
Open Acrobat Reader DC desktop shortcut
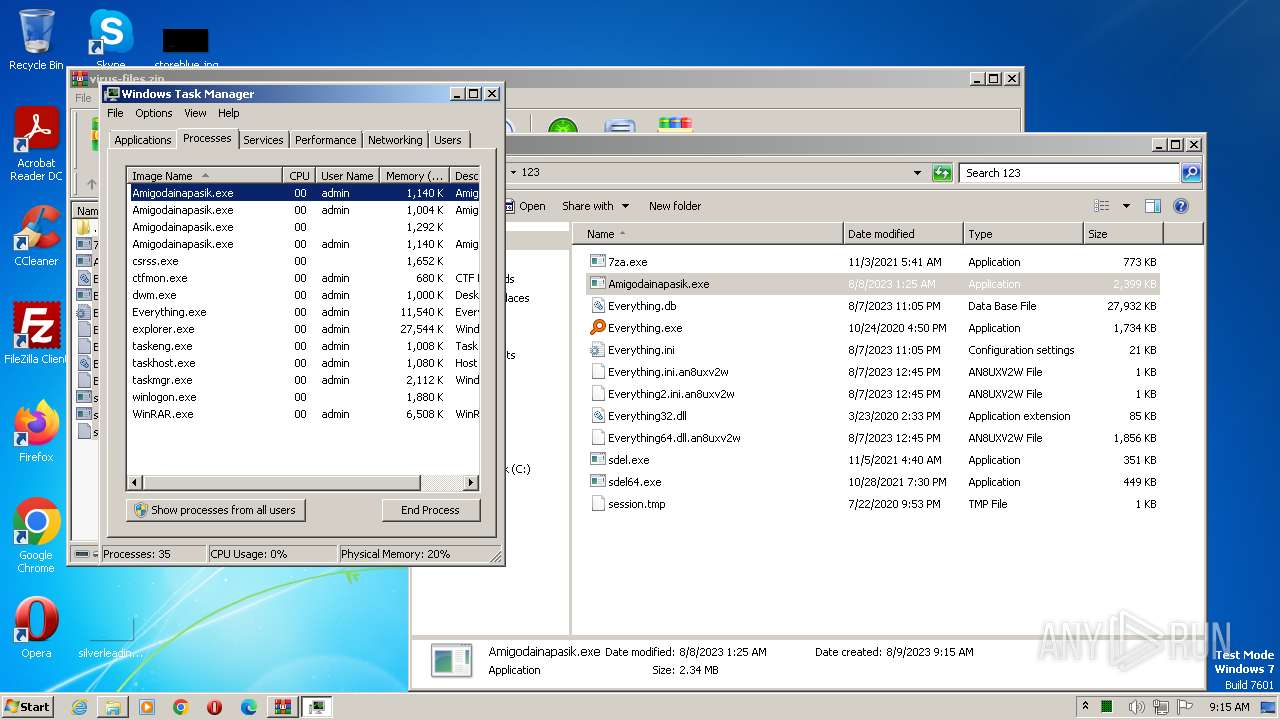coord(36,144)
